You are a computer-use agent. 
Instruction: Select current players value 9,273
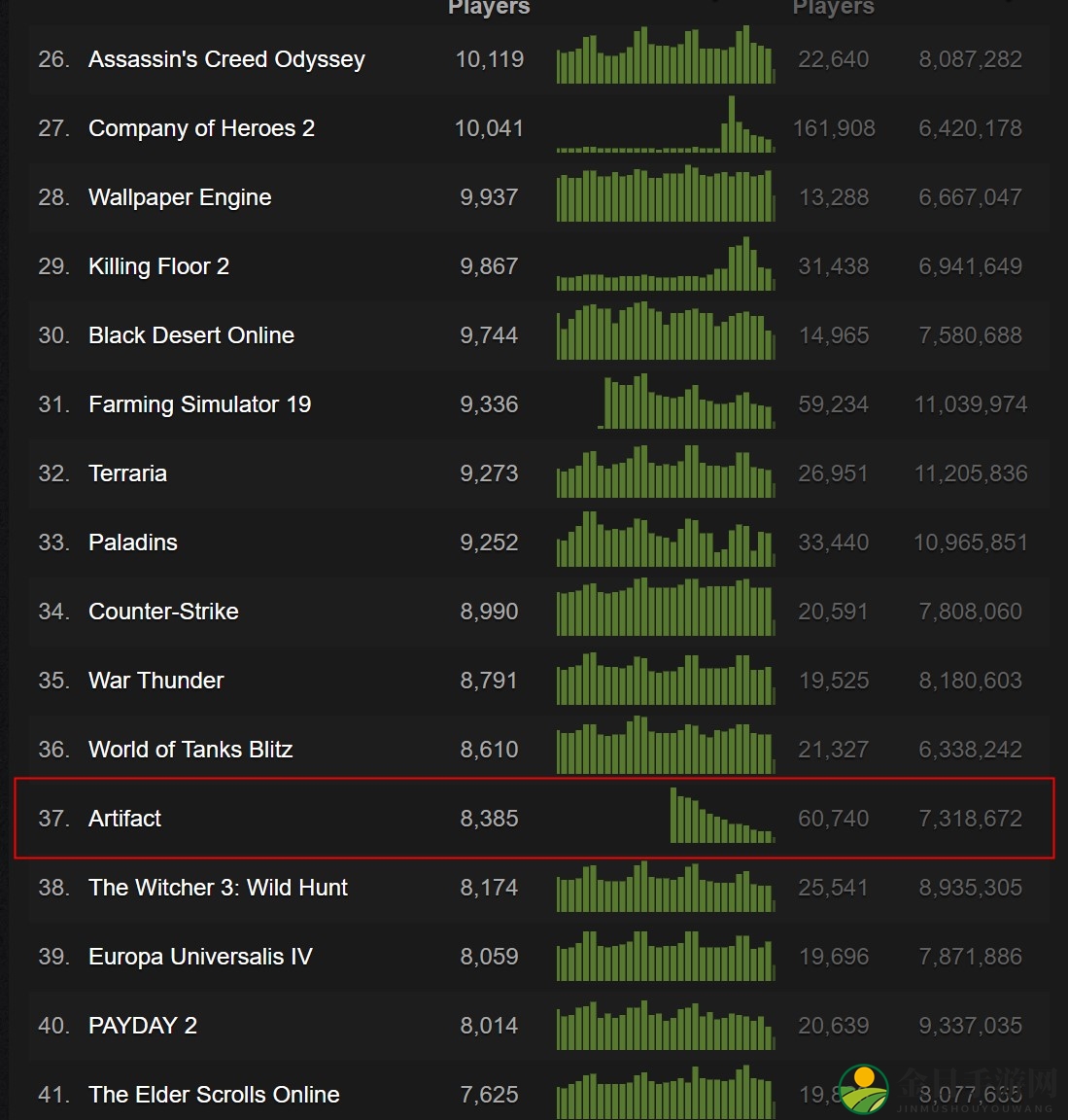pos(489,473)
